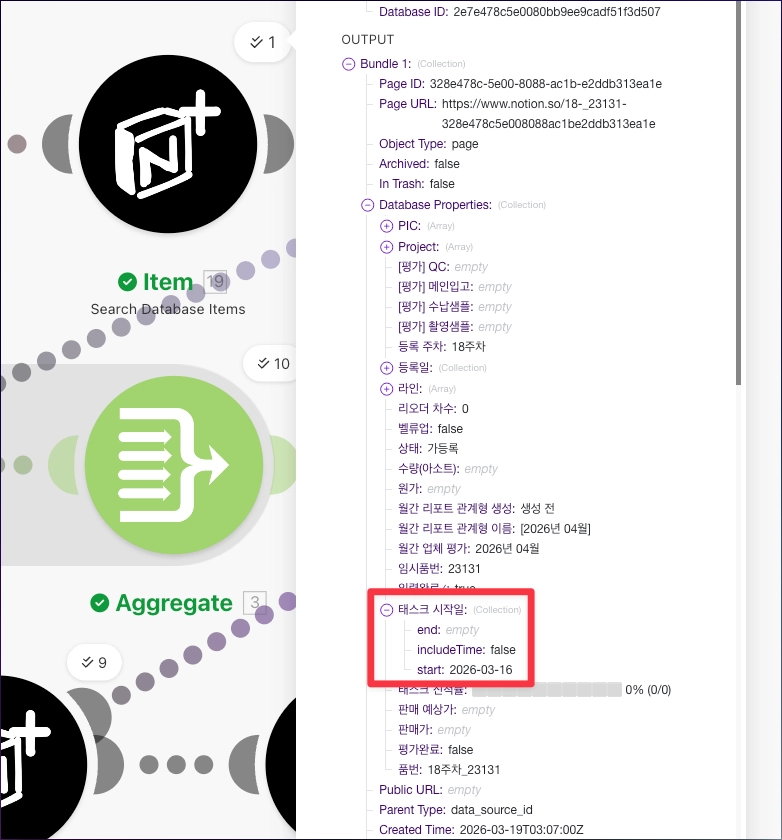
Task: Click includeTime: false row
Action: (466, 650)
